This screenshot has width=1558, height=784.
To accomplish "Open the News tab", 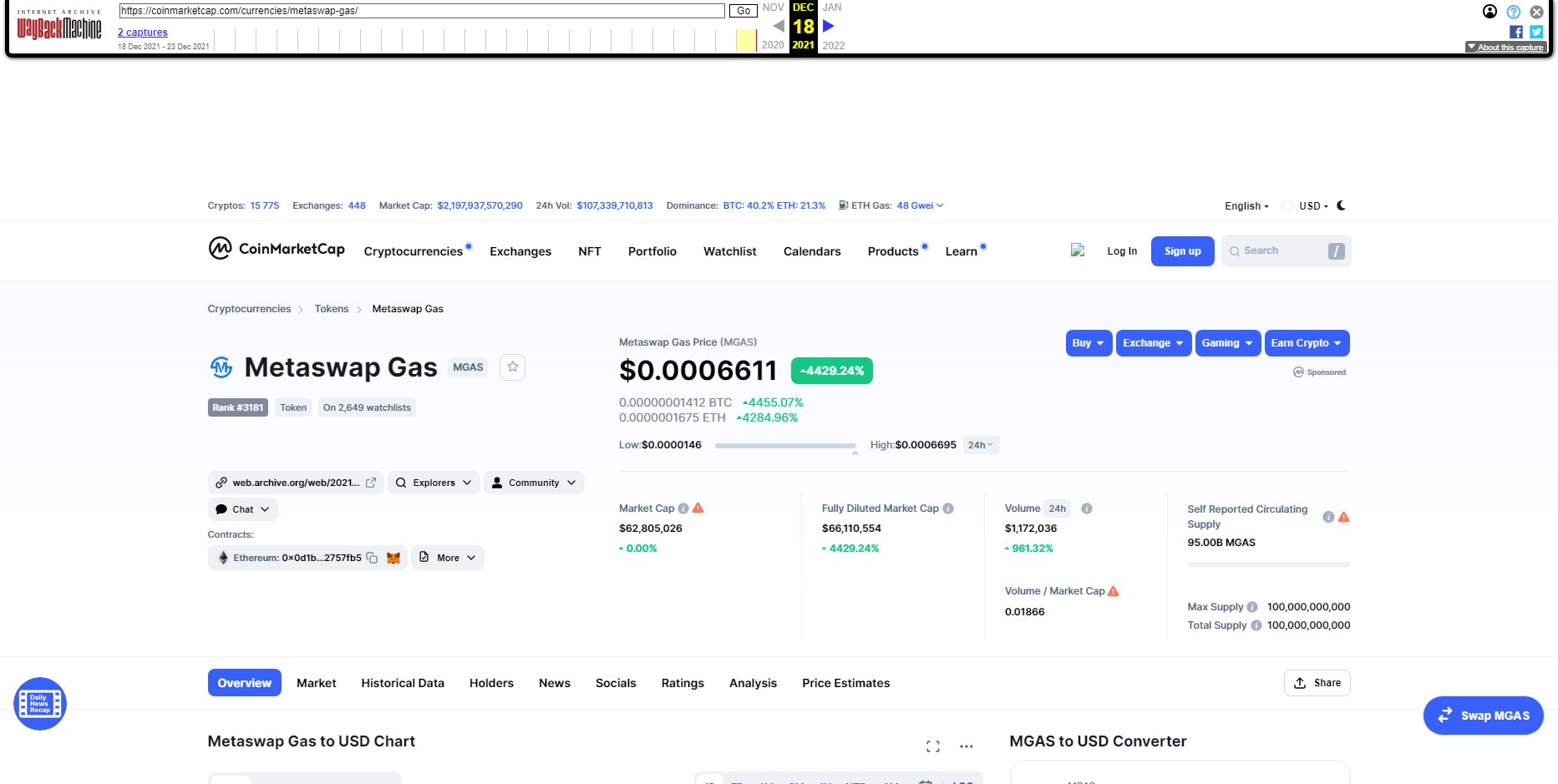I will click(555, 683).
